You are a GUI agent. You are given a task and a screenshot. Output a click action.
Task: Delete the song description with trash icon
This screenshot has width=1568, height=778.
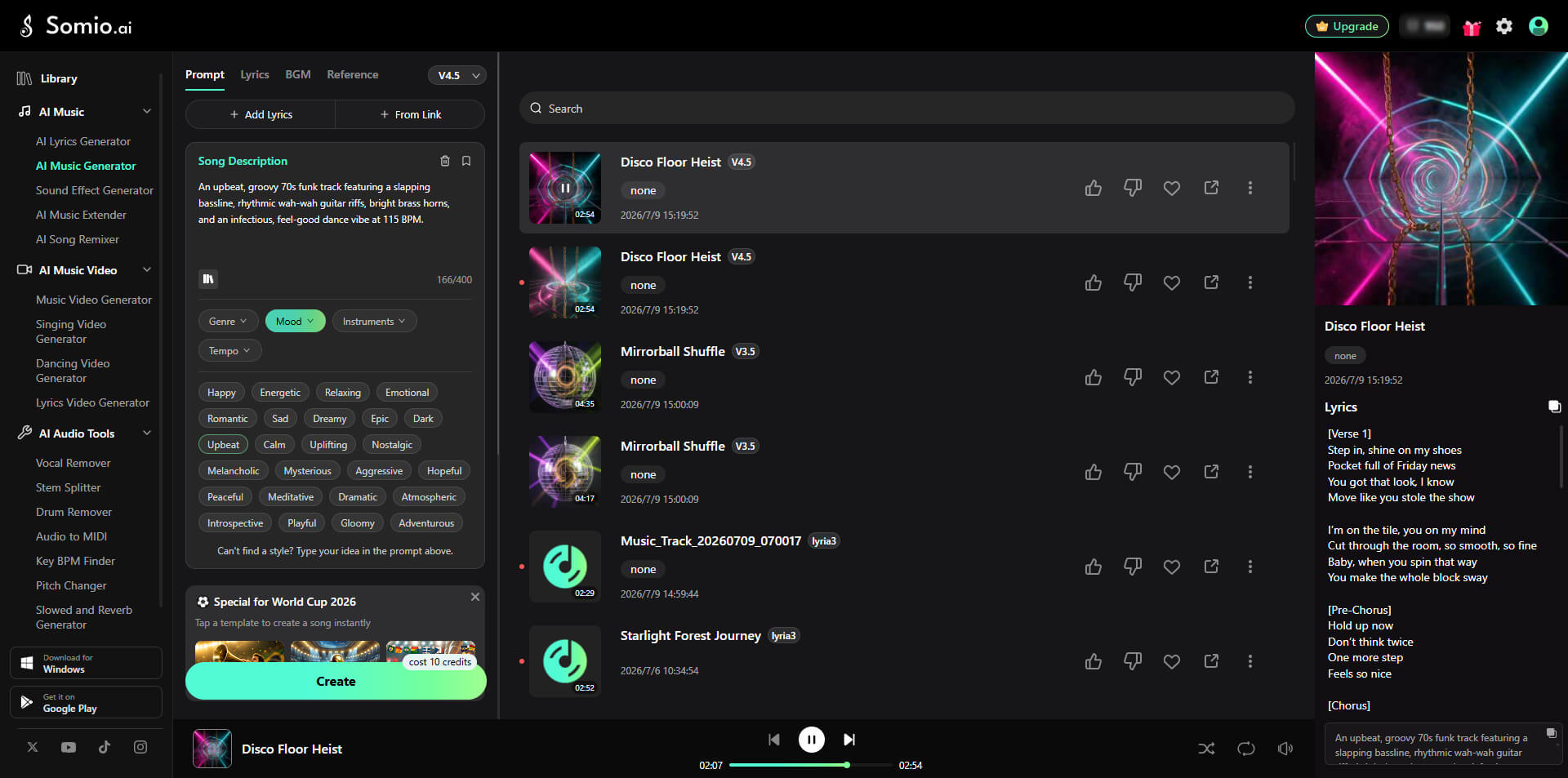445,161
